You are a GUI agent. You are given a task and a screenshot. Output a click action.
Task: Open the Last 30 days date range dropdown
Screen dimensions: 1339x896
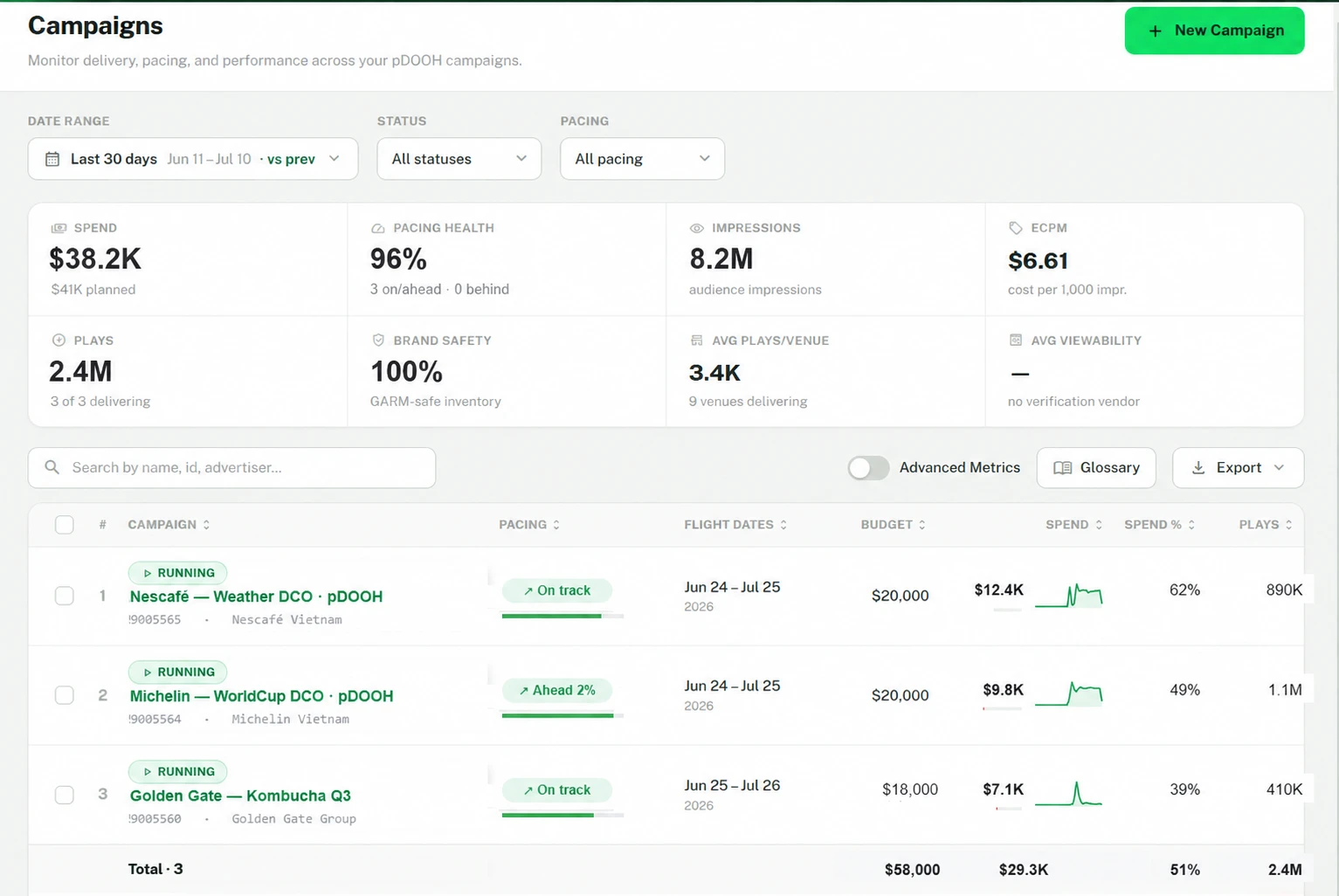(193, 159)
